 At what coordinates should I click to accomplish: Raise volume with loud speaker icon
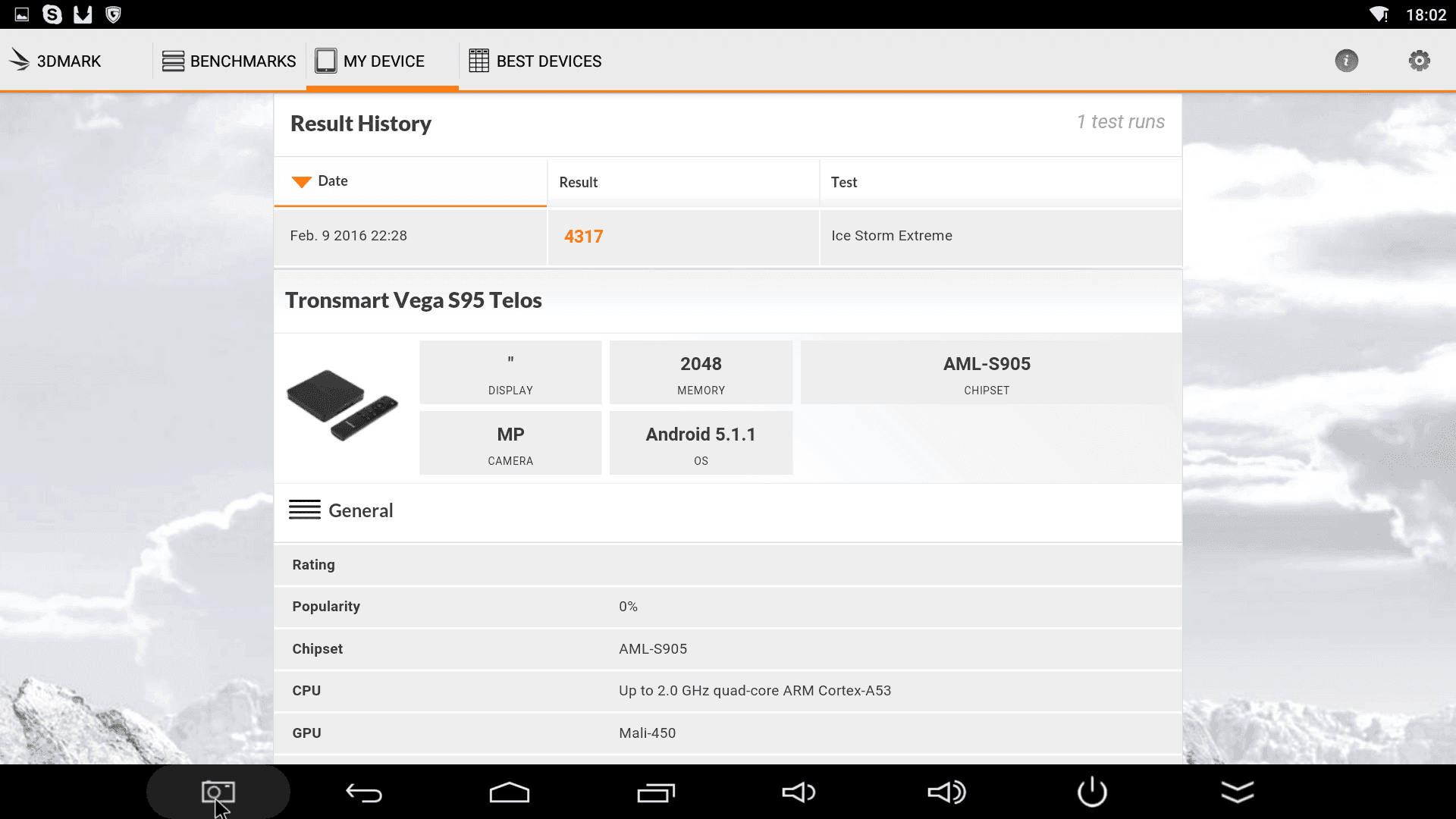click(946, 792)
